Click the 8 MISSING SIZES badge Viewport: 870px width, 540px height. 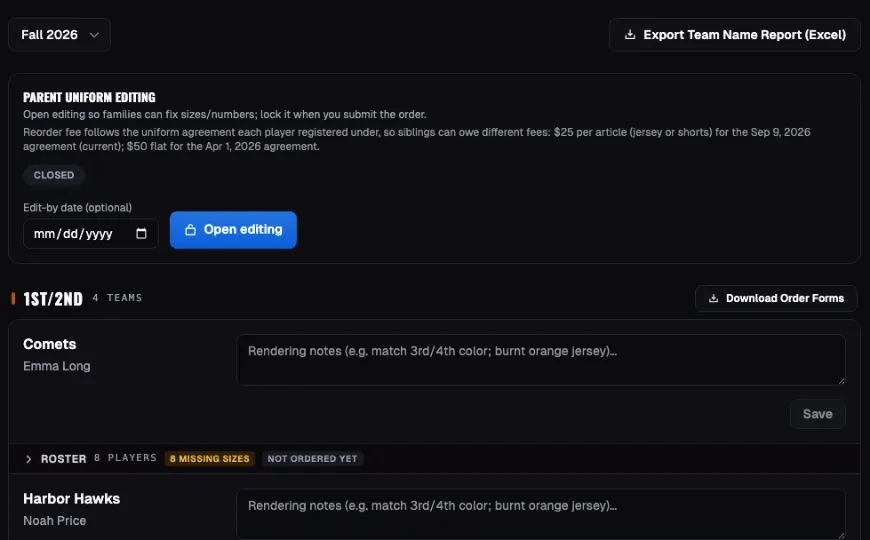click(210, 459)
